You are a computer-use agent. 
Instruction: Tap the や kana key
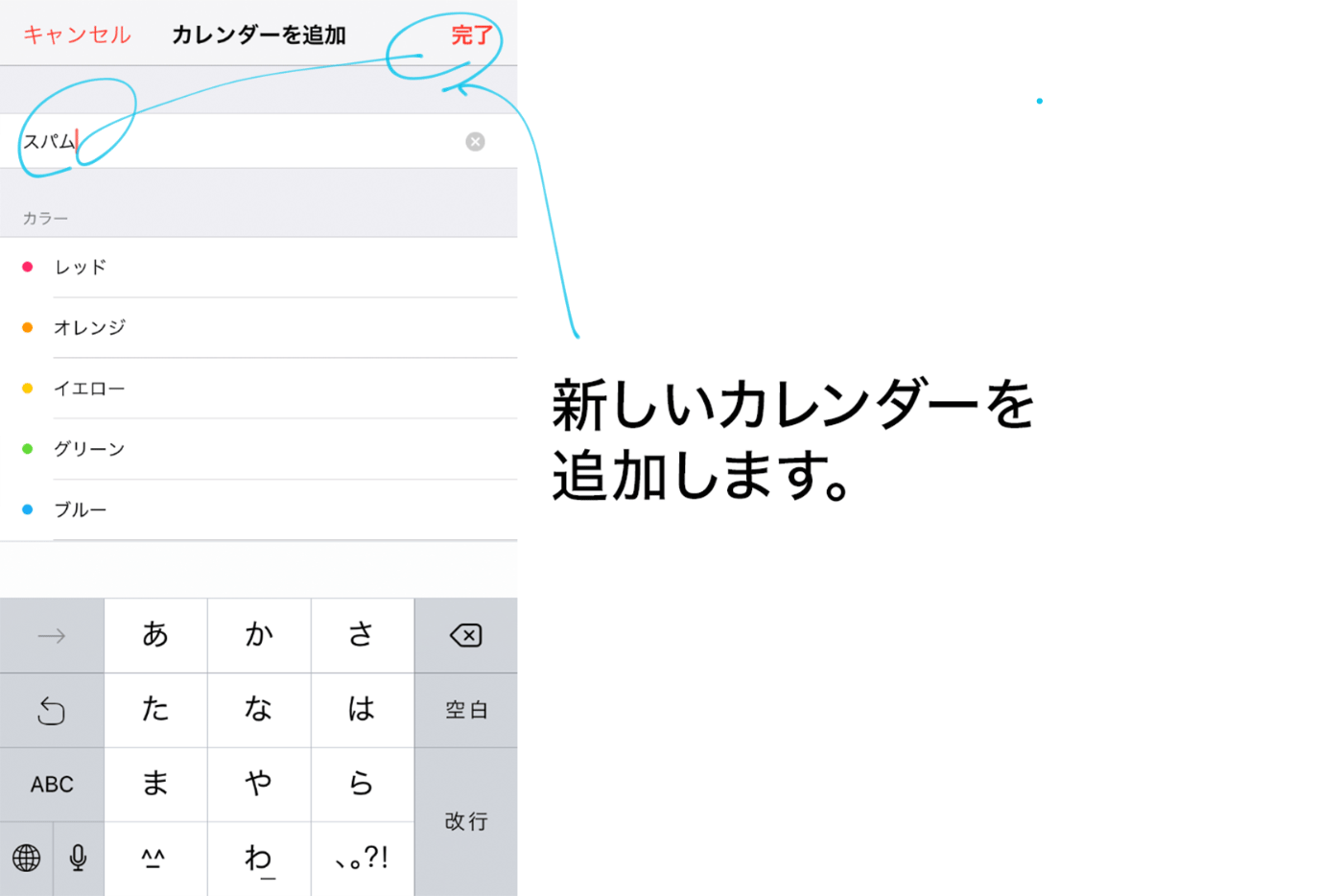pos(259,784)
